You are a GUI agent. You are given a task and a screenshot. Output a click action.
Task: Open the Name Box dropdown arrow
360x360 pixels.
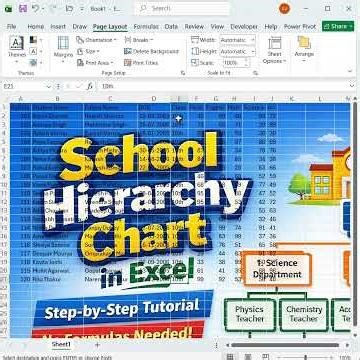49,86
